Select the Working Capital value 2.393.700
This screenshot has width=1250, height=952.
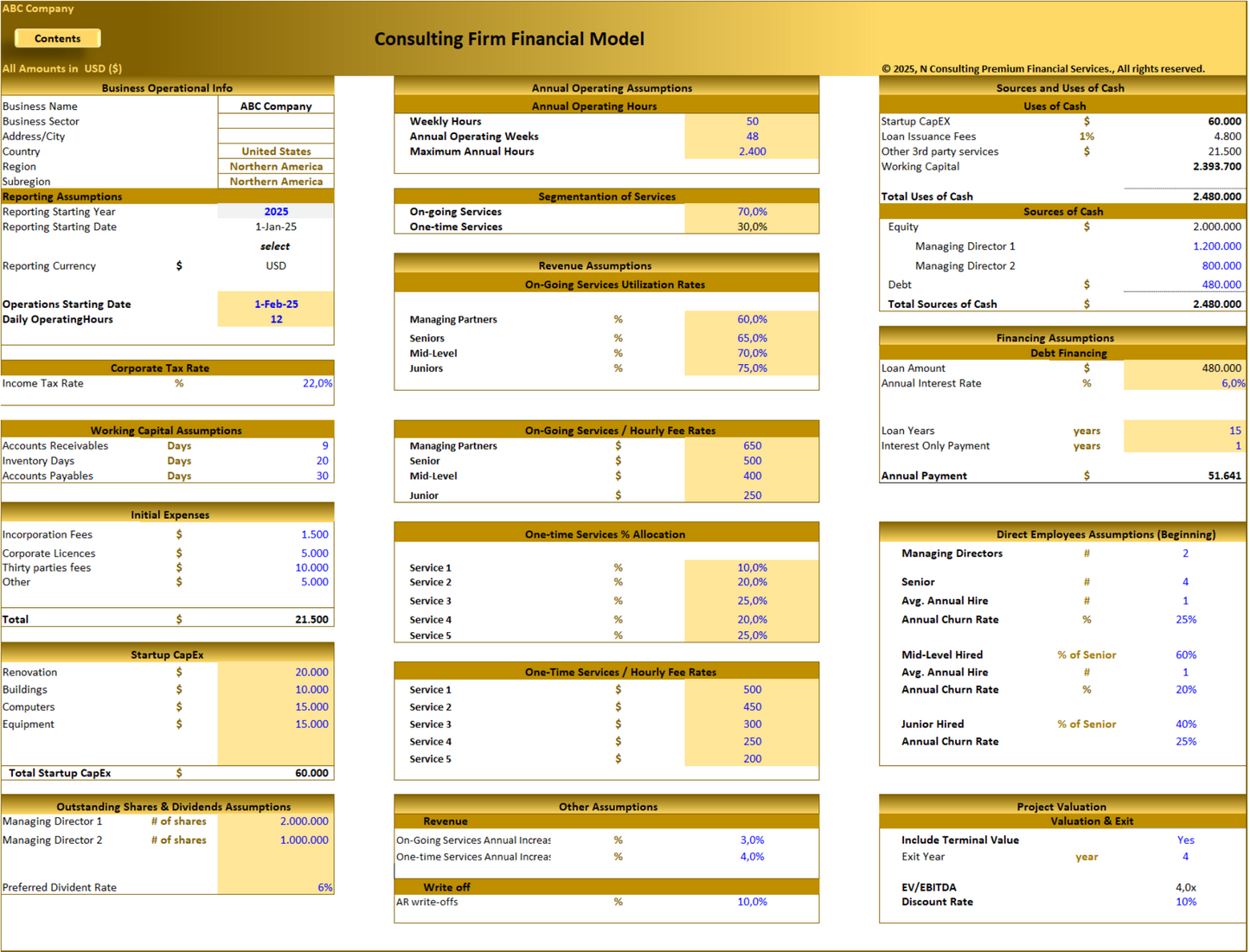coord(1216,167)
